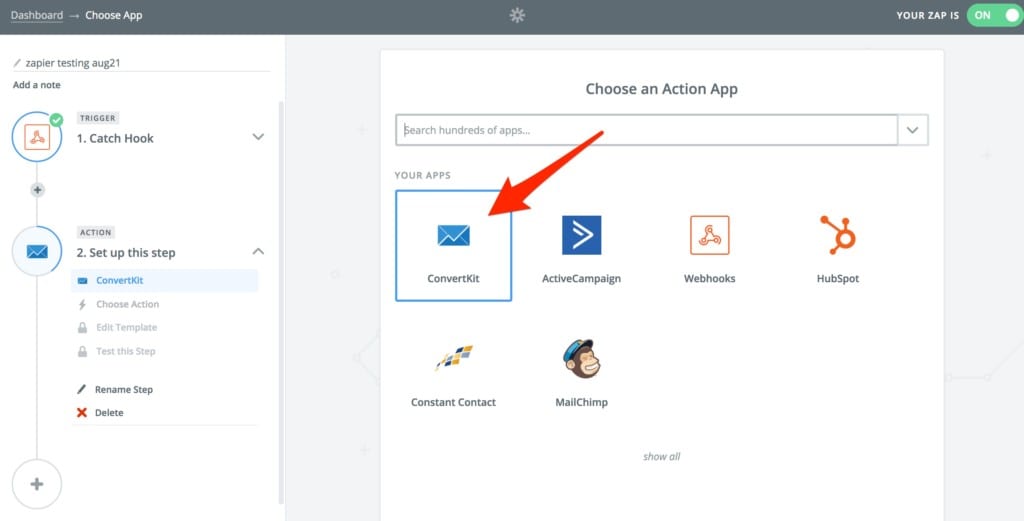This screenshot has height=521, width=1024.
Task: Open Test this Step in sidebar
Action: (x=125, y=351)
